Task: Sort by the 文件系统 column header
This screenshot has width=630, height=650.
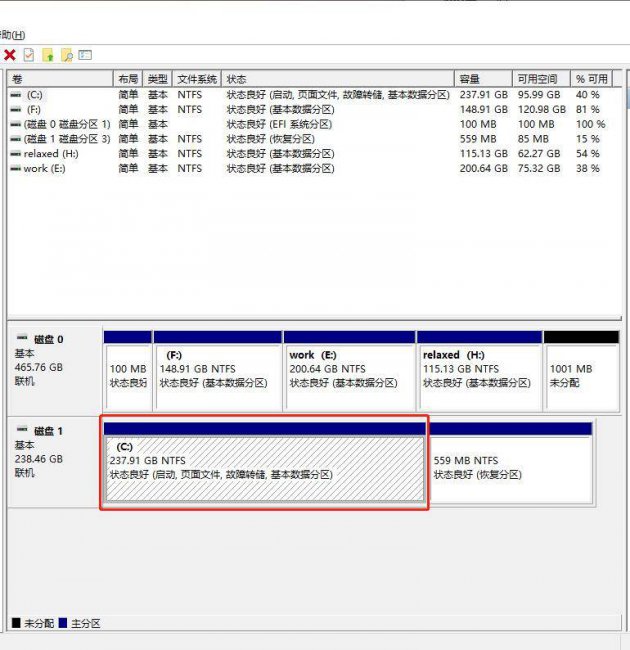Action: [197, 79]
